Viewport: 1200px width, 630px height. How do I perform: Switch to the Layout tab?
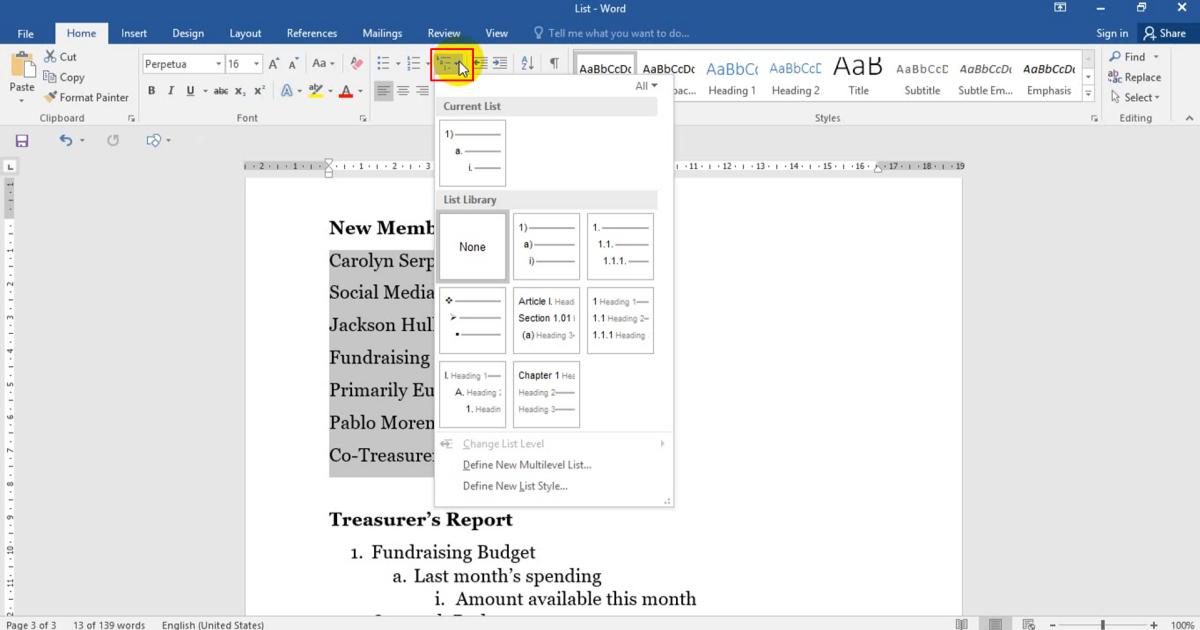point(245,33)
